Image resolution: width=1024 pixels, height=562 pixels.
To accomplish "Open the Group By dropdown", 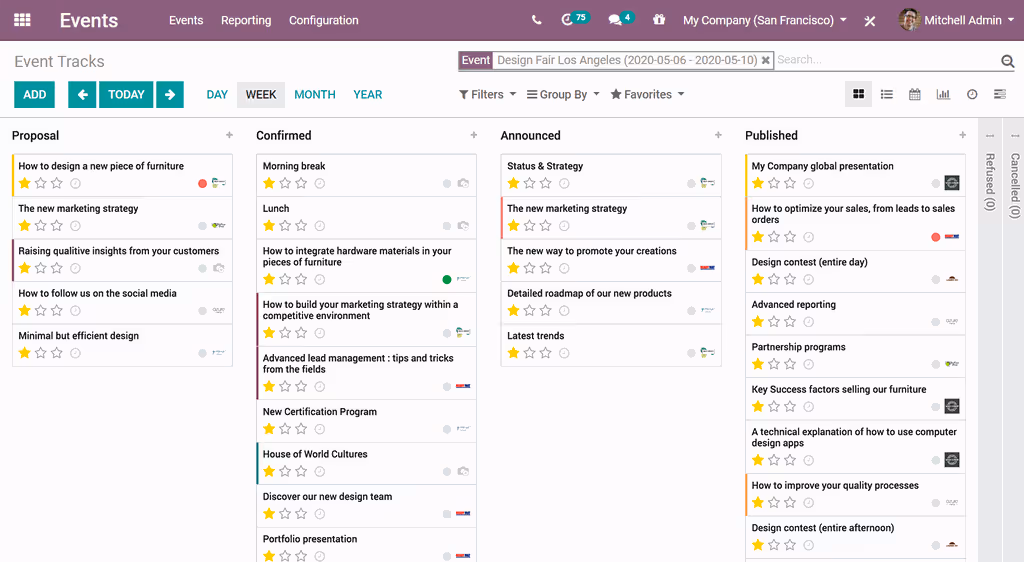I will tap(563, 95).
